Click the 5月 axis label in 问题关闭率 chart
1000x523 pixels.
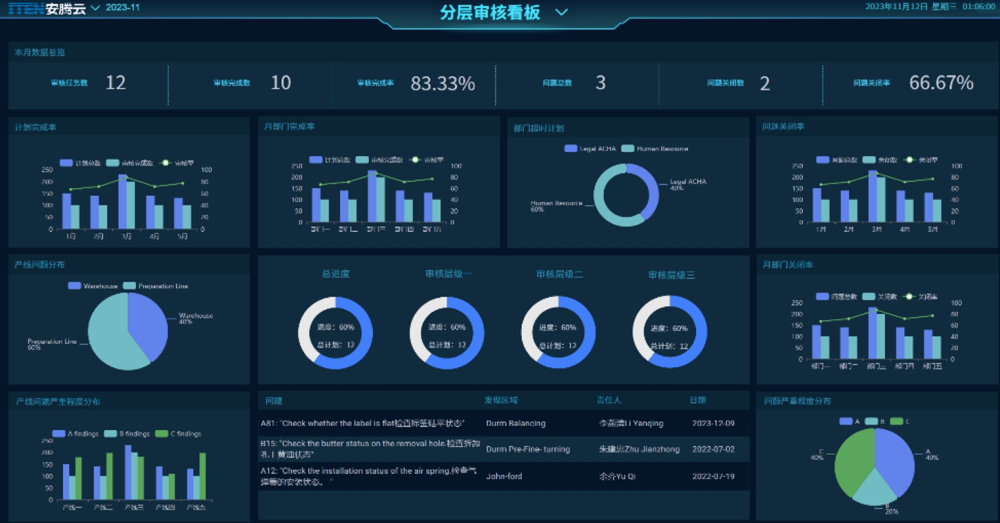[x=932, y=229]
